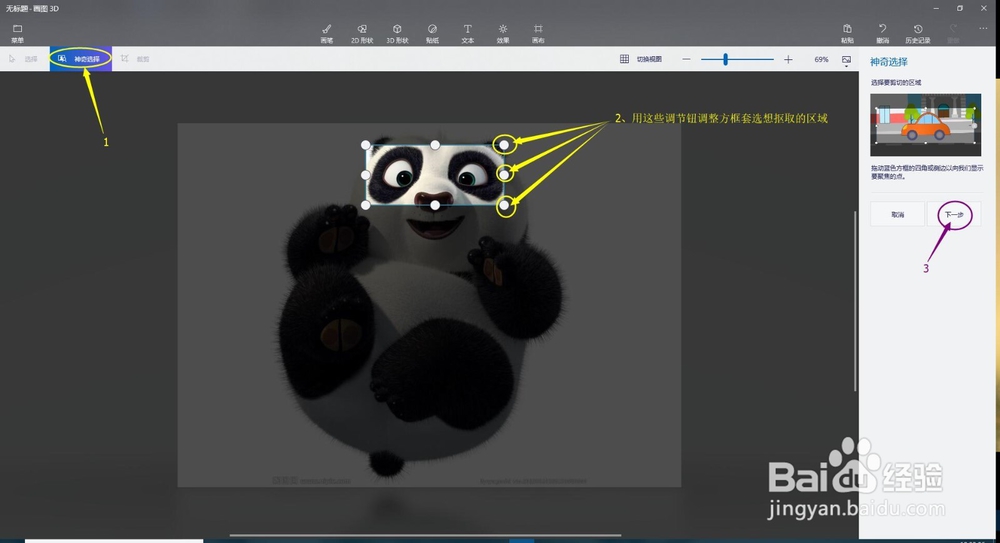Viewport: 1000px width, 543px height.
Task: Zoom in with the plus button
Action: [788, 59]
